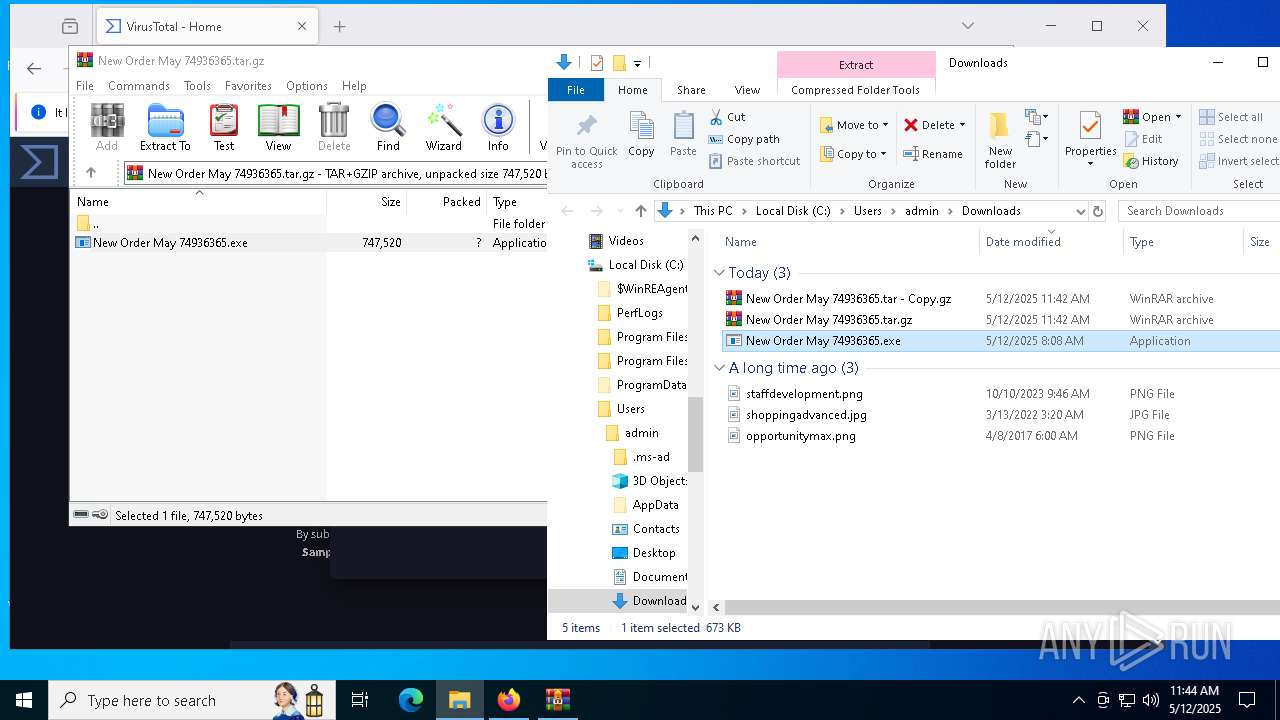
Task: Close the VirusTotal - Home tab
Action: [302, 27]
